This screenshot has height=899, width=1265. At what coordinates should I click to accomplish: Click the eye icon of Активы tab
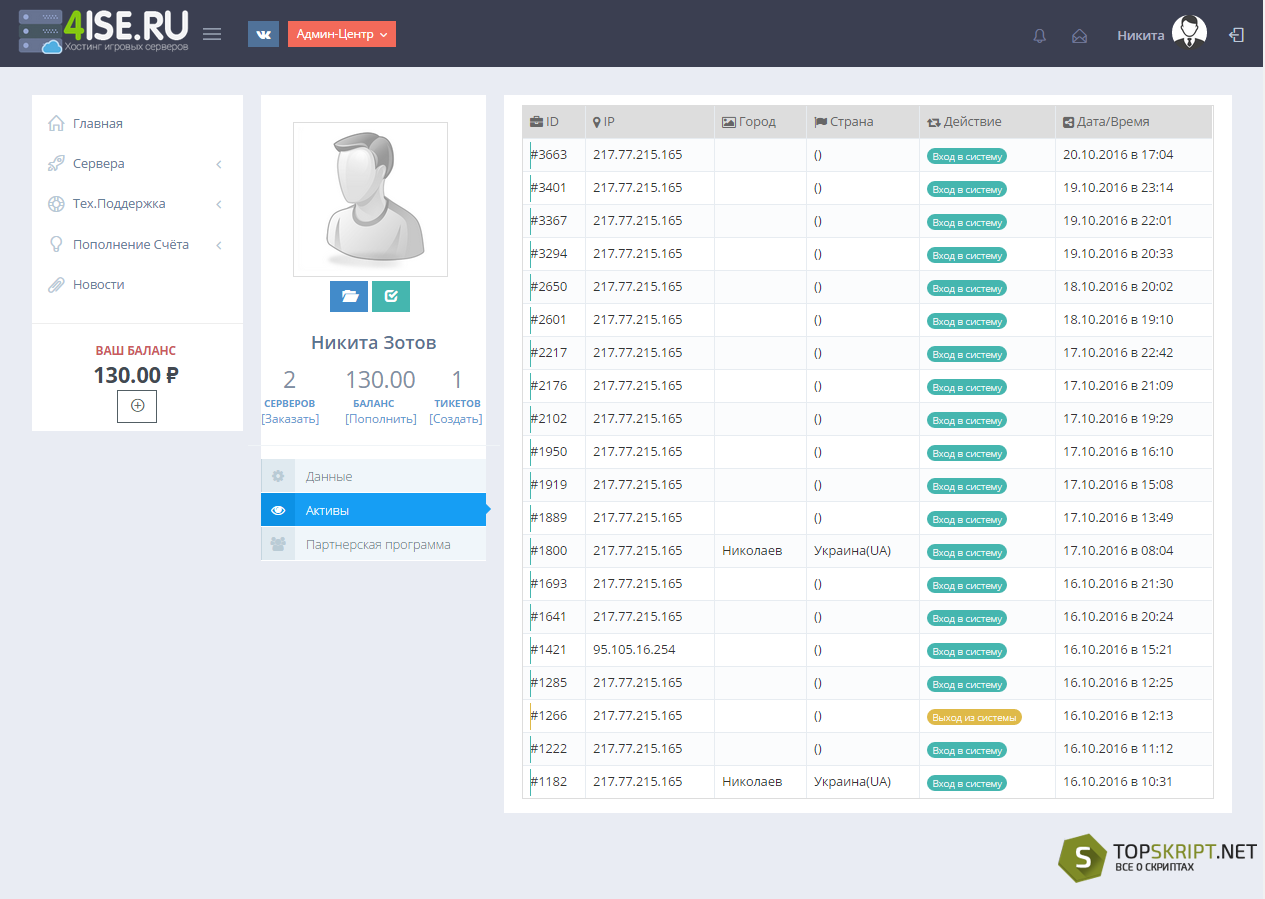tap(278, 510)
